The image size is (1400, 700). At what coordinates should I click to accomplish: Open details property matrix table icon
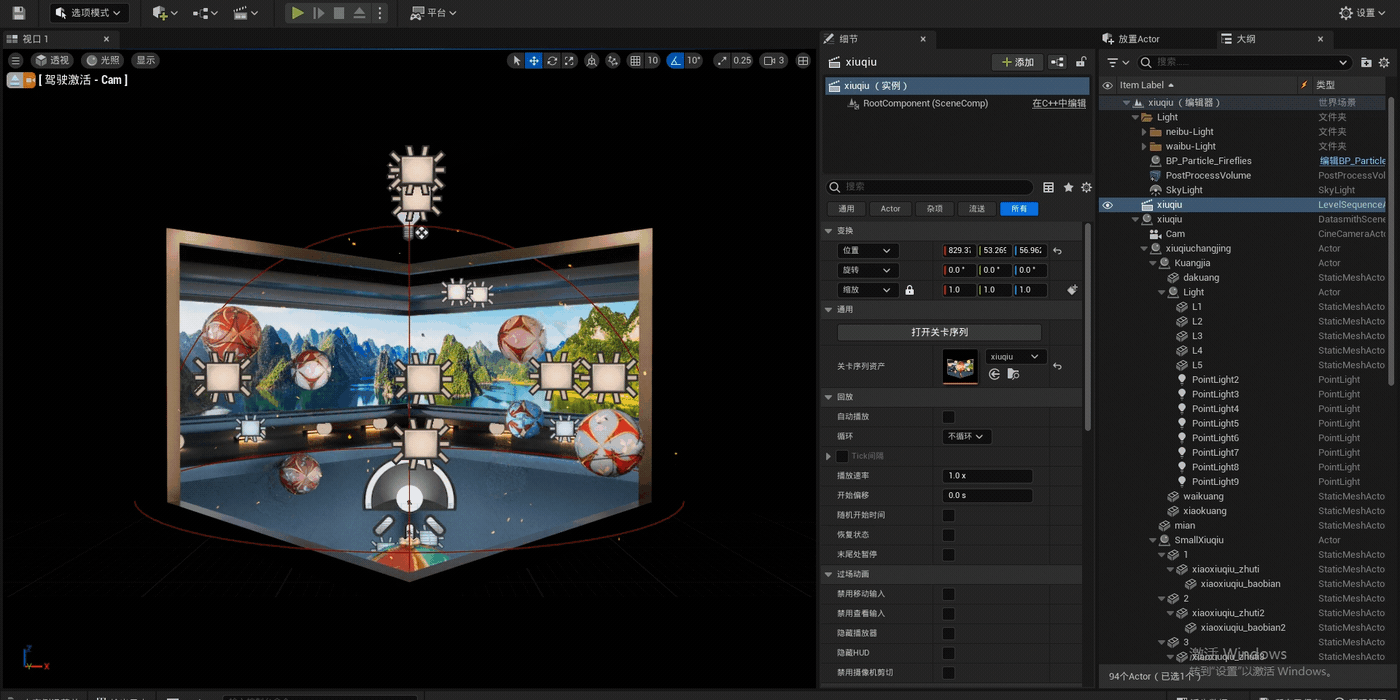tap(1048, 187)
